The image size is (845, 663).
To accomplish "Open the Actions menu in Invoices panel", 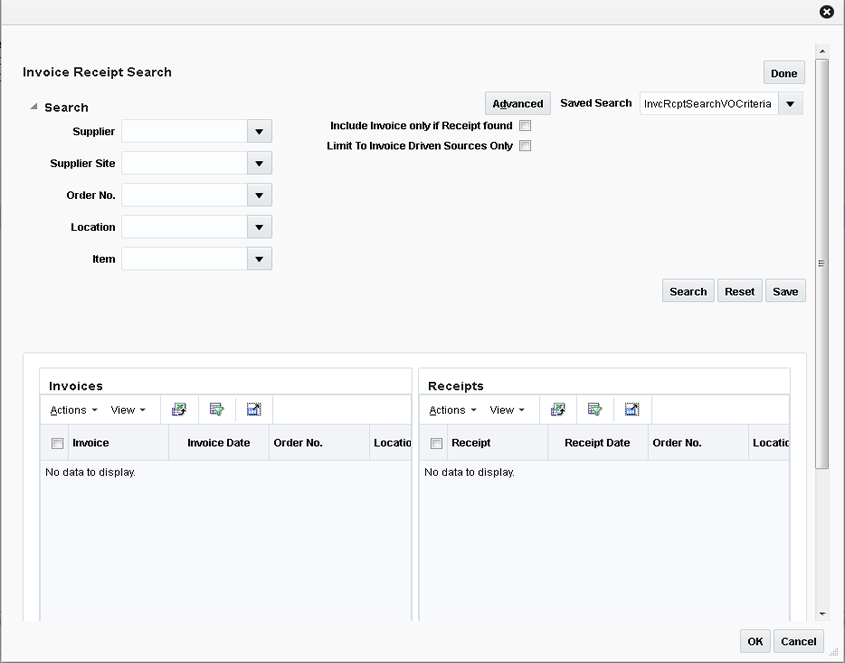I will coord(71,409).
